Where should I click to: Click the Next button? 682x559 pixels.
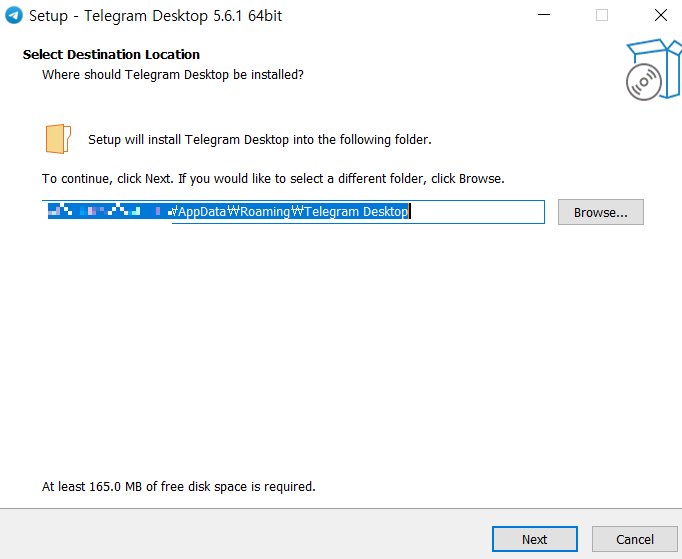click(x=535, y=539)
